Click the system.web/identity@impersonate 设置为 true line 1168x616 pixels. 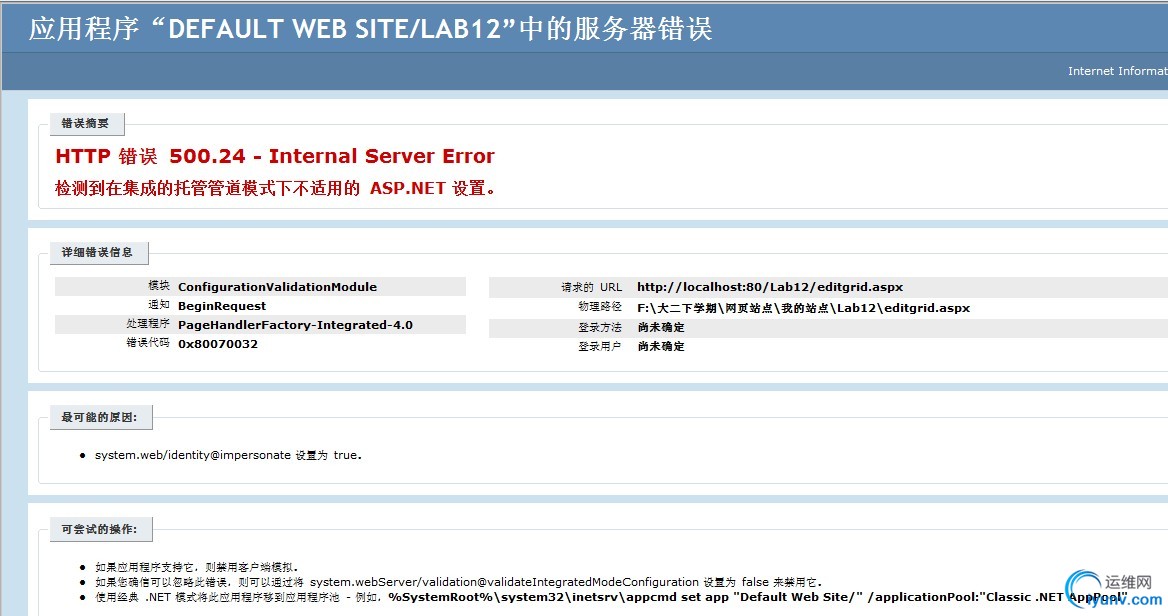click(x=228, y=455)
